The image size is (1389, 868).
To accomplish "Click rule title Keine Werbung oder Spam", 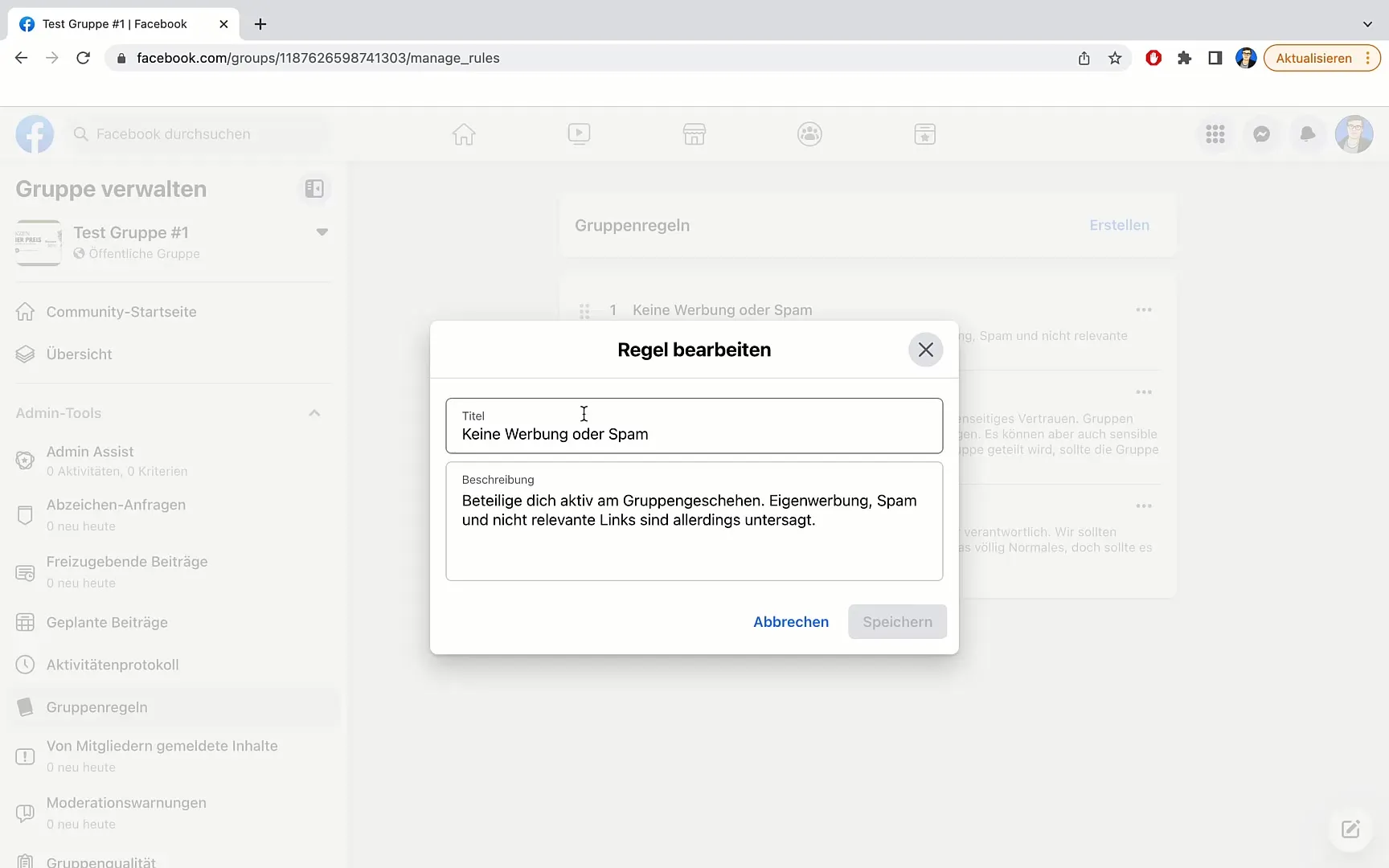I will (722, 310).
